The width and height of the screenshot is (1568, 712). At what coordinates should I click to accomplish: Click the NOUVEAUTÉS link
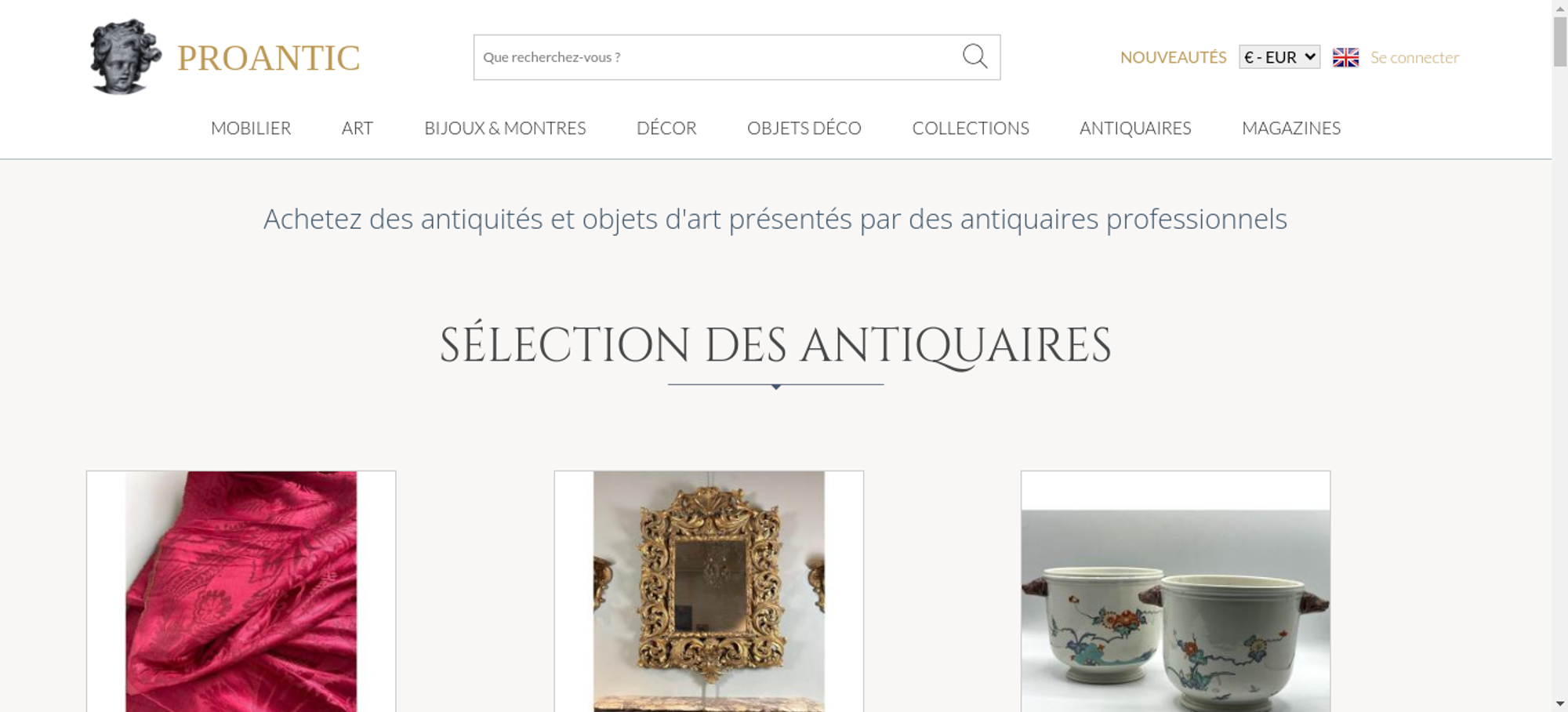(1173, 57)
